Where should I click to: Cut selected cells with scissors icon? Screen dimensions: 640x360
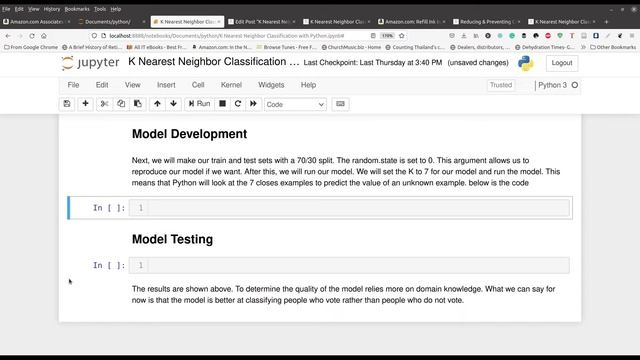[104, 104]
